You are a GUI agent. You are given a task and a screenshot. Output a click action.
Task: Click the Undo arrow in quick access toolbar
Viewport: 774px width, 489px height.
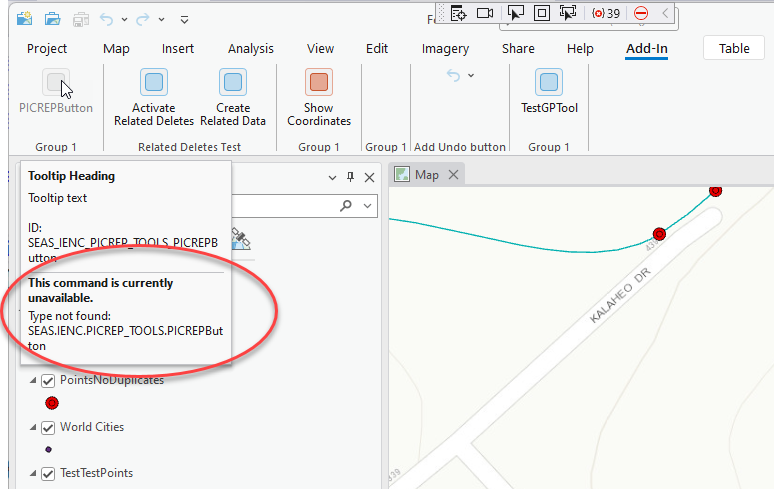107,19
